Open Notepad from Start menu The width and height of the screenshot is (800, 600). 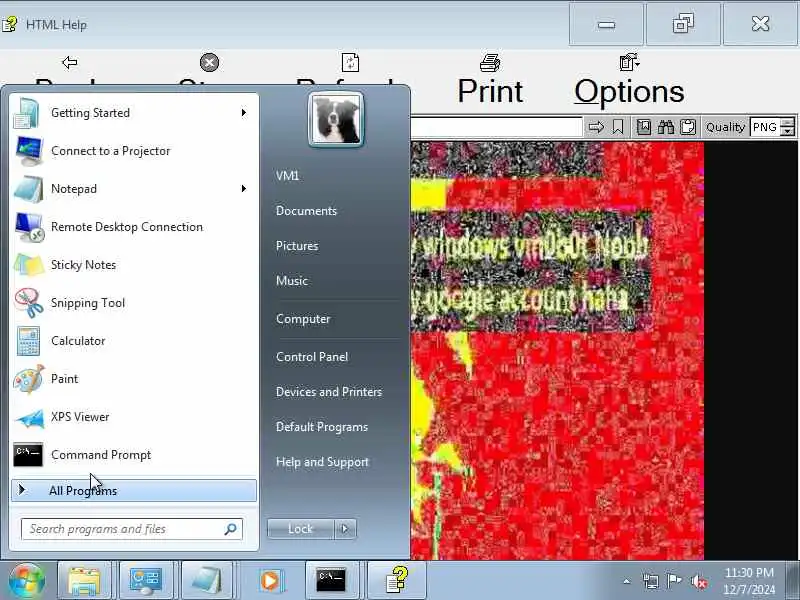click(132, 189)
